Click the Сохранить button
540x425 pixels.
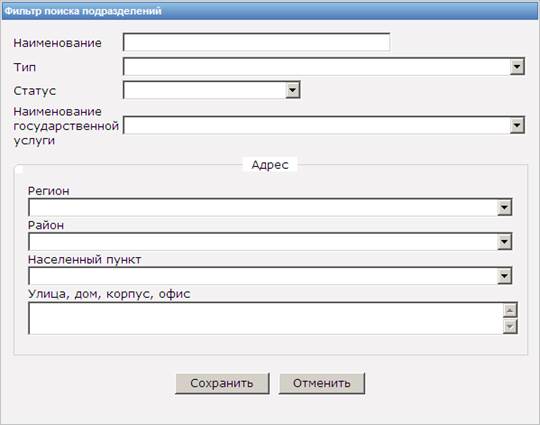222,383
